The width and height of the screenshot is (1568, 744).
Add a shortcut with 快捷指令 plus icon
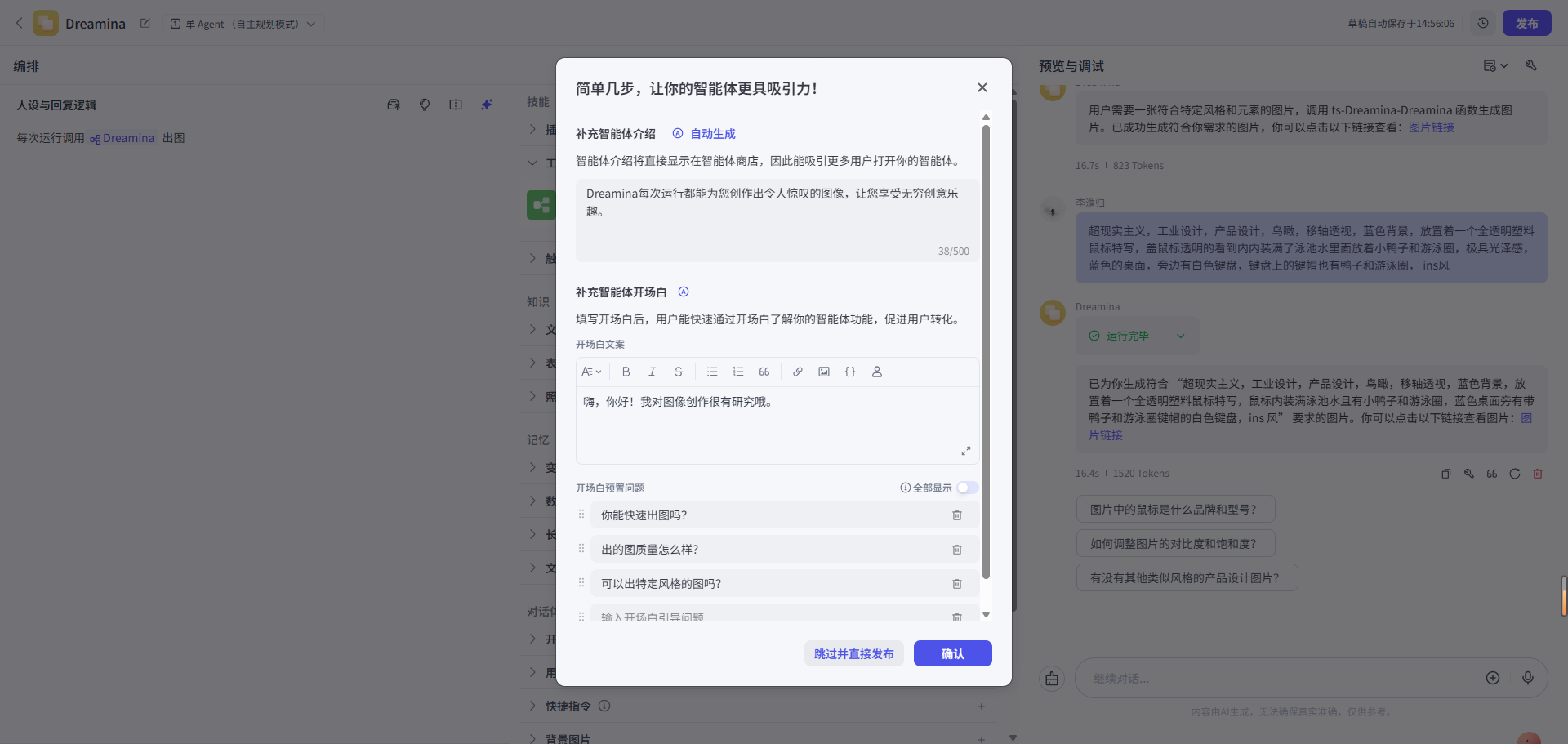981,706
